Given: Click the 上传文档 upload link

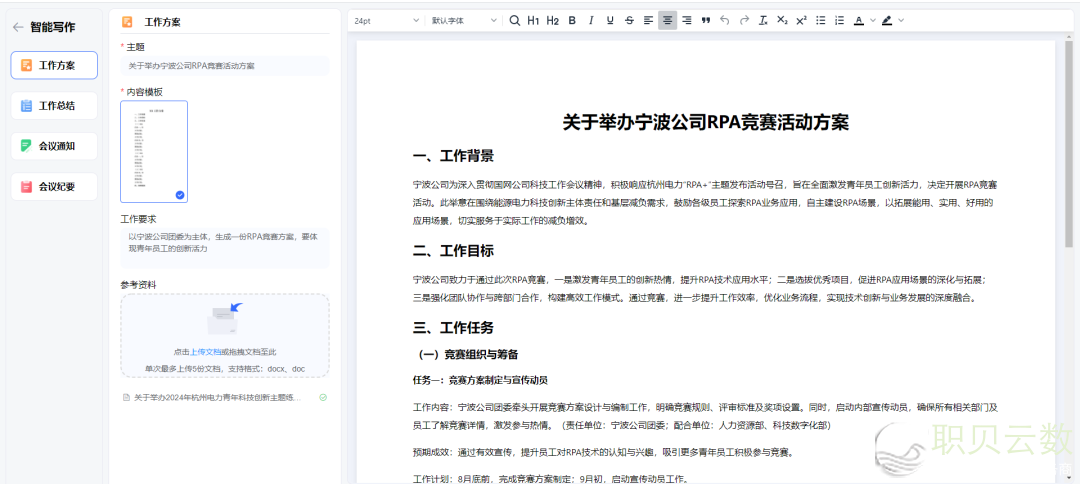Looking at the screenshot, I should [206, 352].
